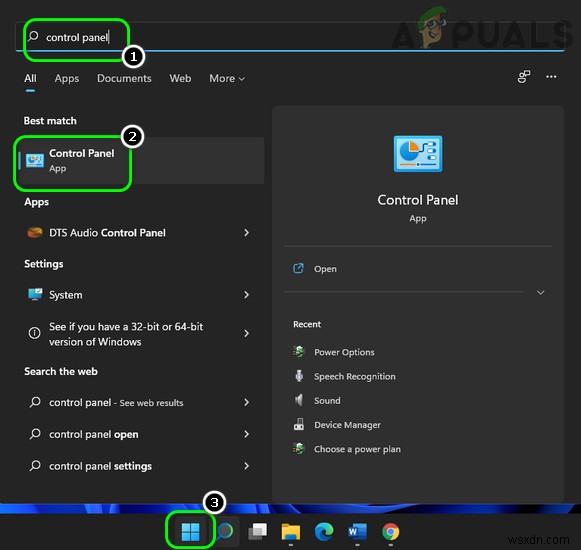Viewport: 581px width, 550px height.
Task: Select the System settings result
Action: click(x=140, y=295)
